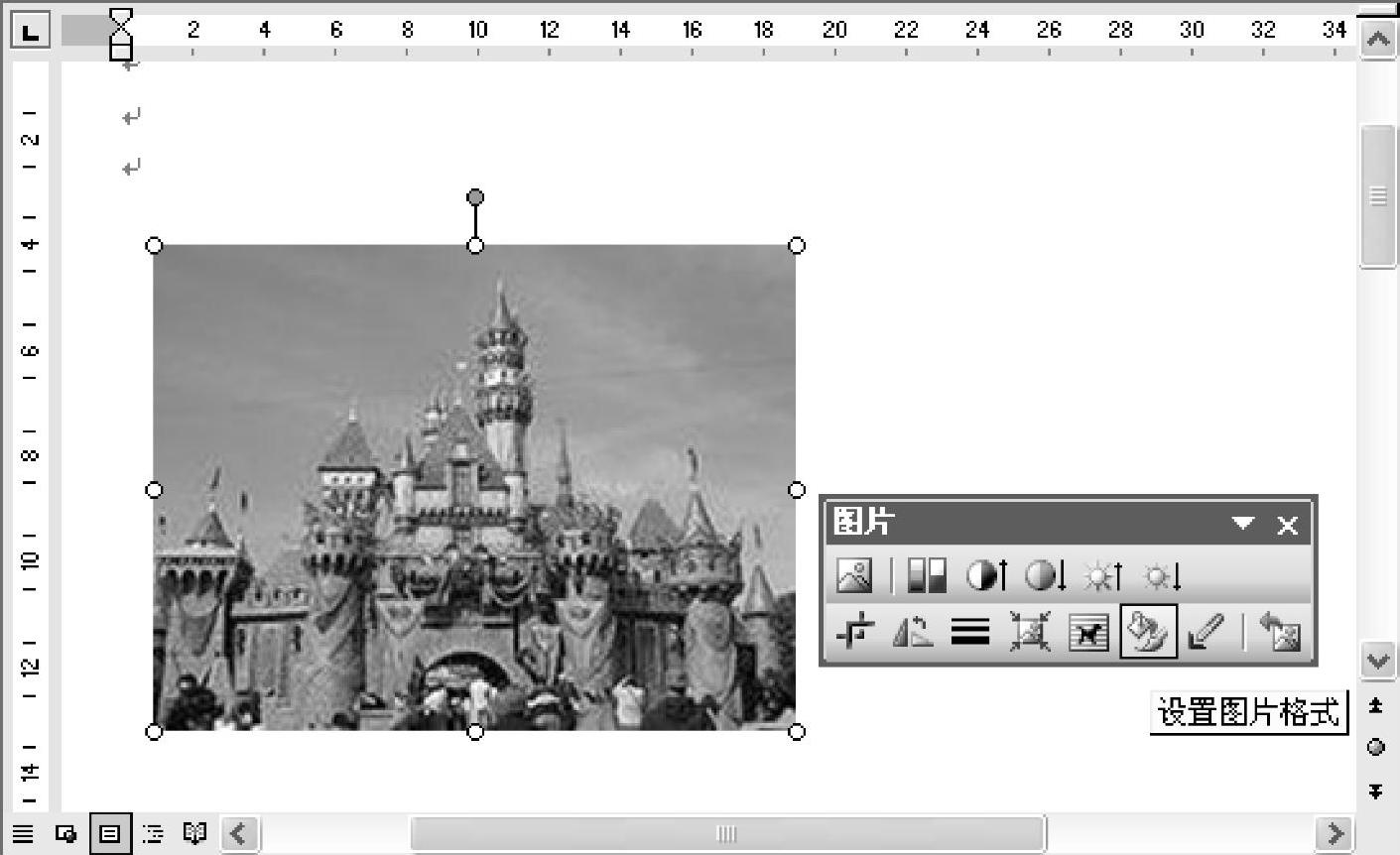1400x855 pixels.
Task: Click the Reset Picture icon
Action: 1280,632
